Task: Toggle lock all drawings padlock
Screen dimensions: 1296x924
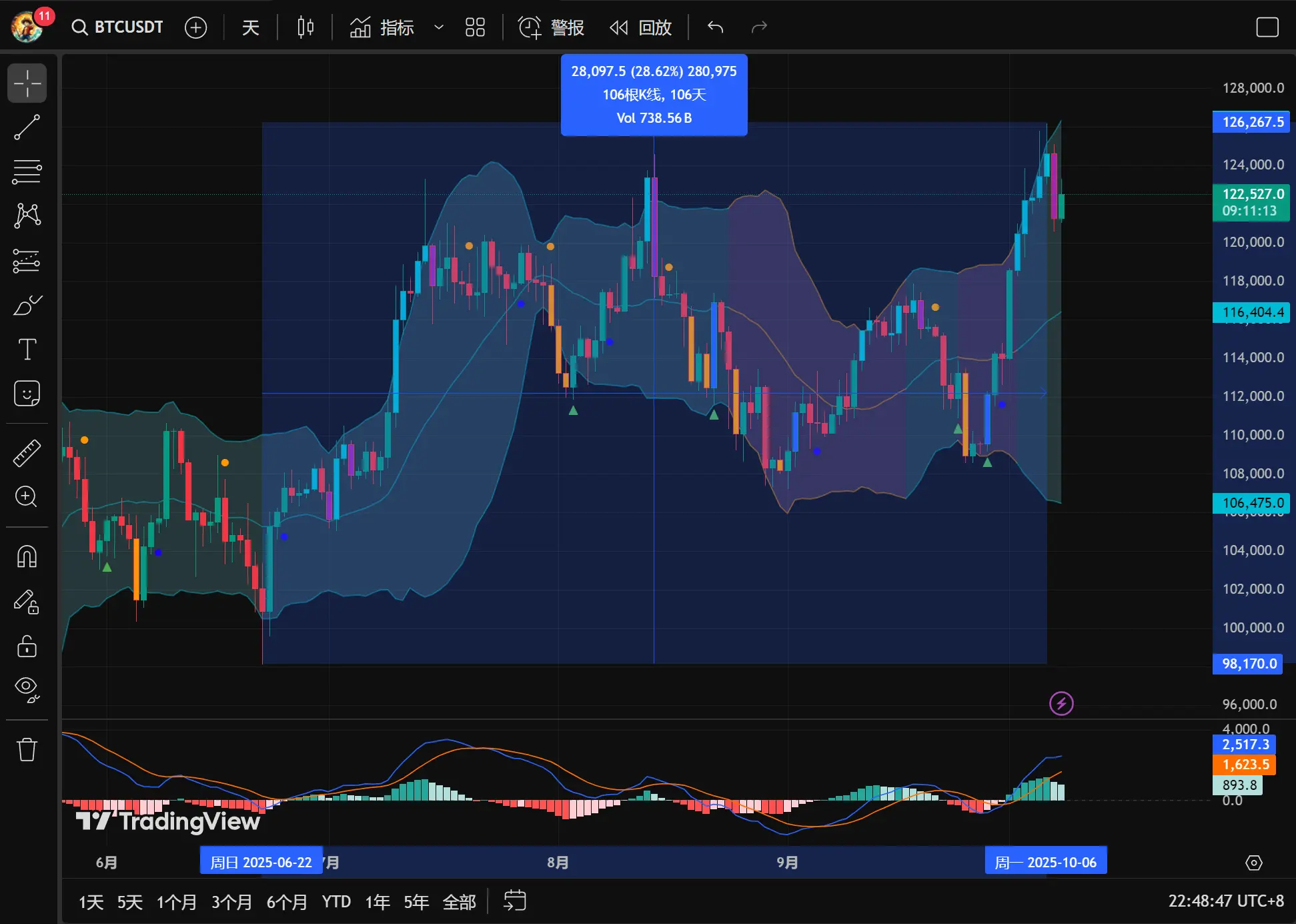Action: (27, 646)
